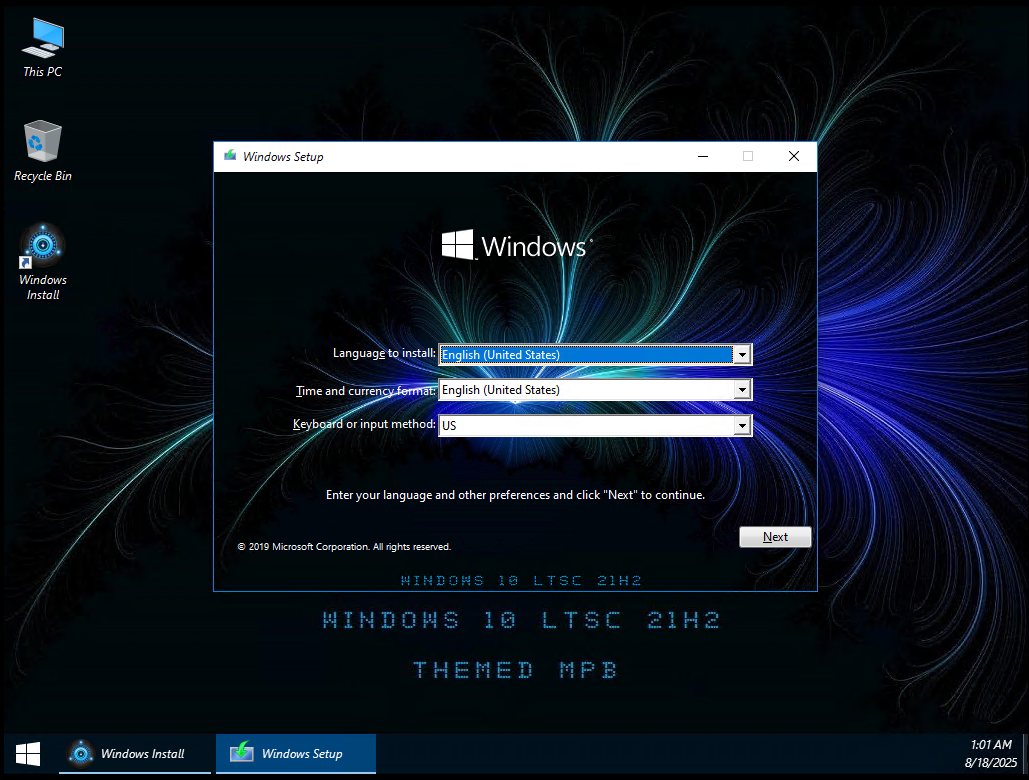Click the Windows Setup title bar icon
The height and width of the screenshot is (780, 1029).
230,156
